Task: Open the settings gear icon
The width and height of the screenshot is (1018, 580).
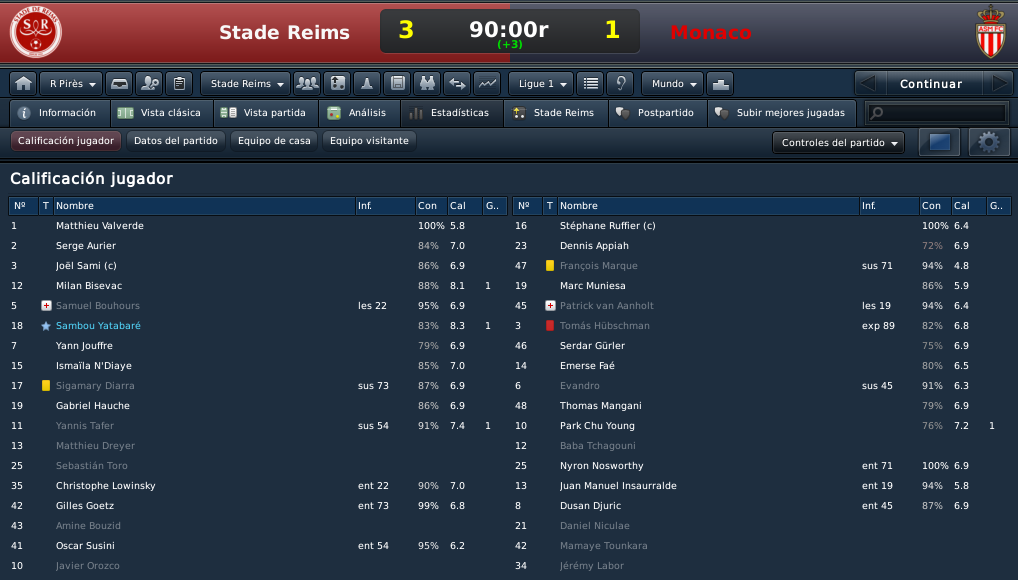Action: point(989,142)
